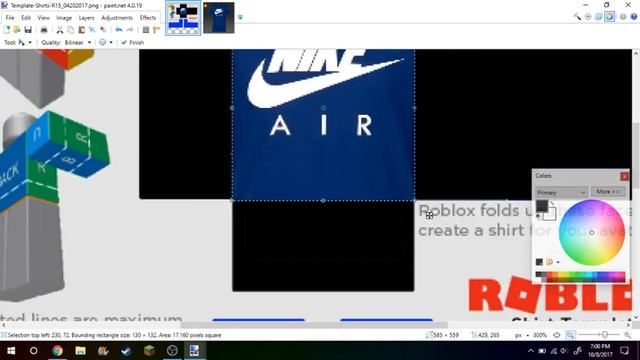This screenshot has height=360, width=640.
Task: Click the horizontal scrollbar thumb
Action: 314,325
